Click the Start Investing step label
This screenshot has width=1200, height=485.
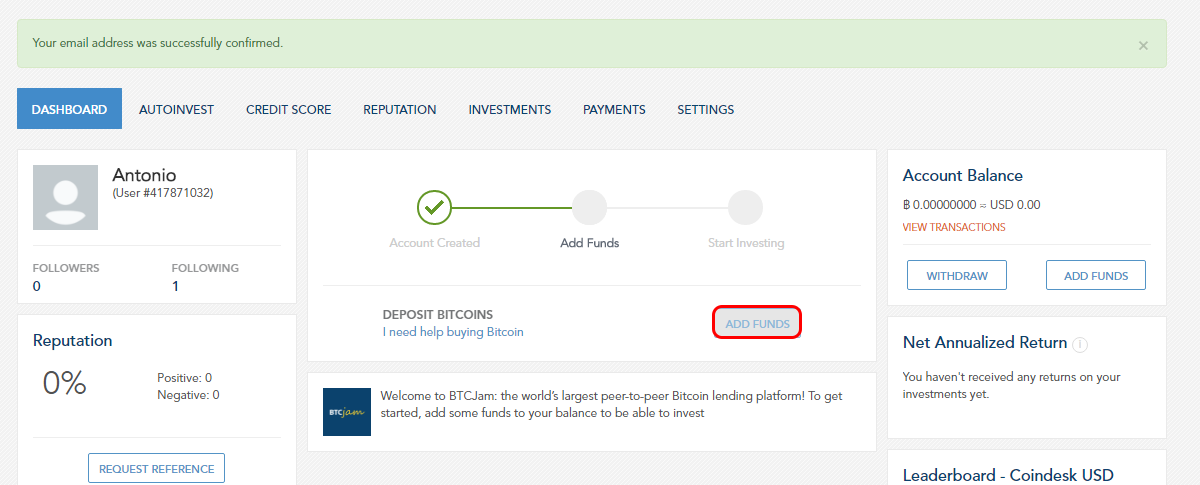pos(745,243)
